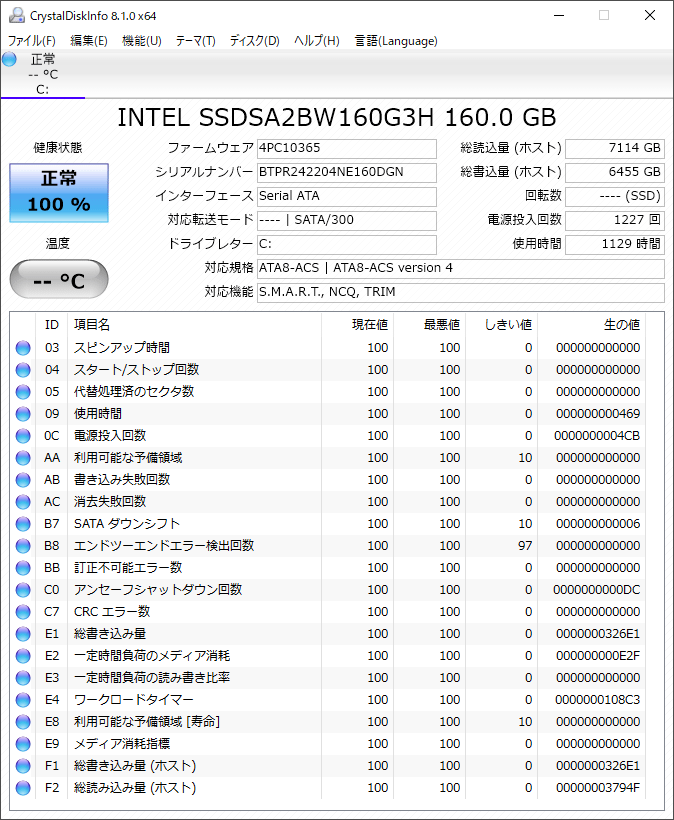Screen dimensions: 674x820
Task: Click the status icon for E4 ワークロードタイマー
Action: click(x=23, y=700)
